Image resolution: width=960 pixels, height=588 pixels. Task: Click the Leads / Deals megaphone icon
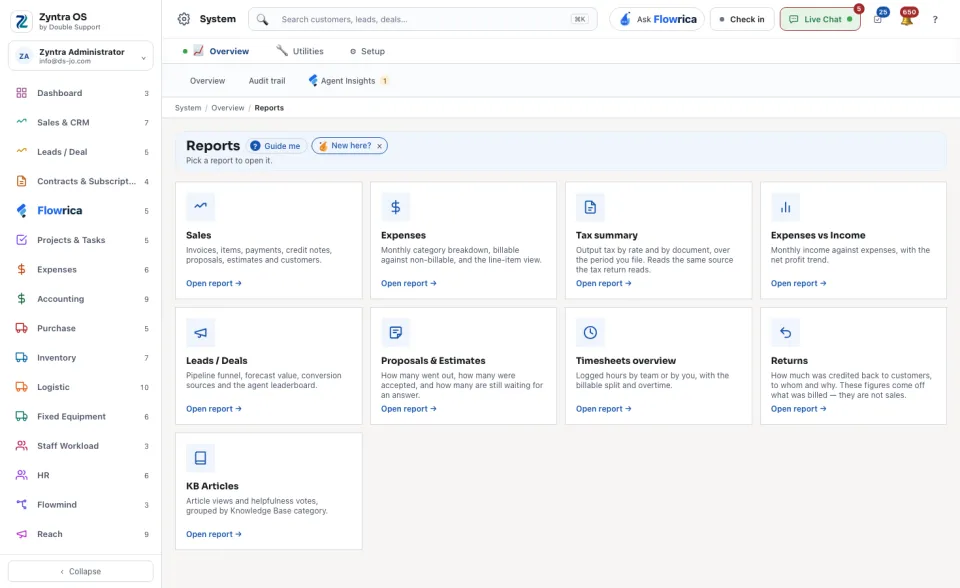pyautogui.click(x=200, y=332)
